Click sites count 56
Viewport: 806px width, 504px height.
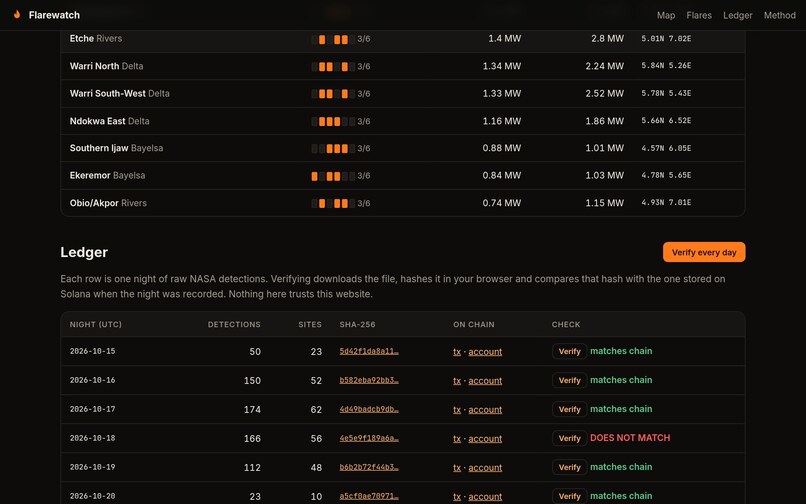[316, 439]
